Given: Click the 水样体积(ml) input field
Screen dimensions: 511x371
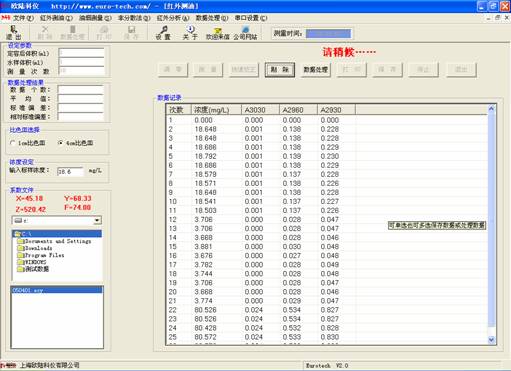Looking at the screenshot, I should click(x=81, y=62).
